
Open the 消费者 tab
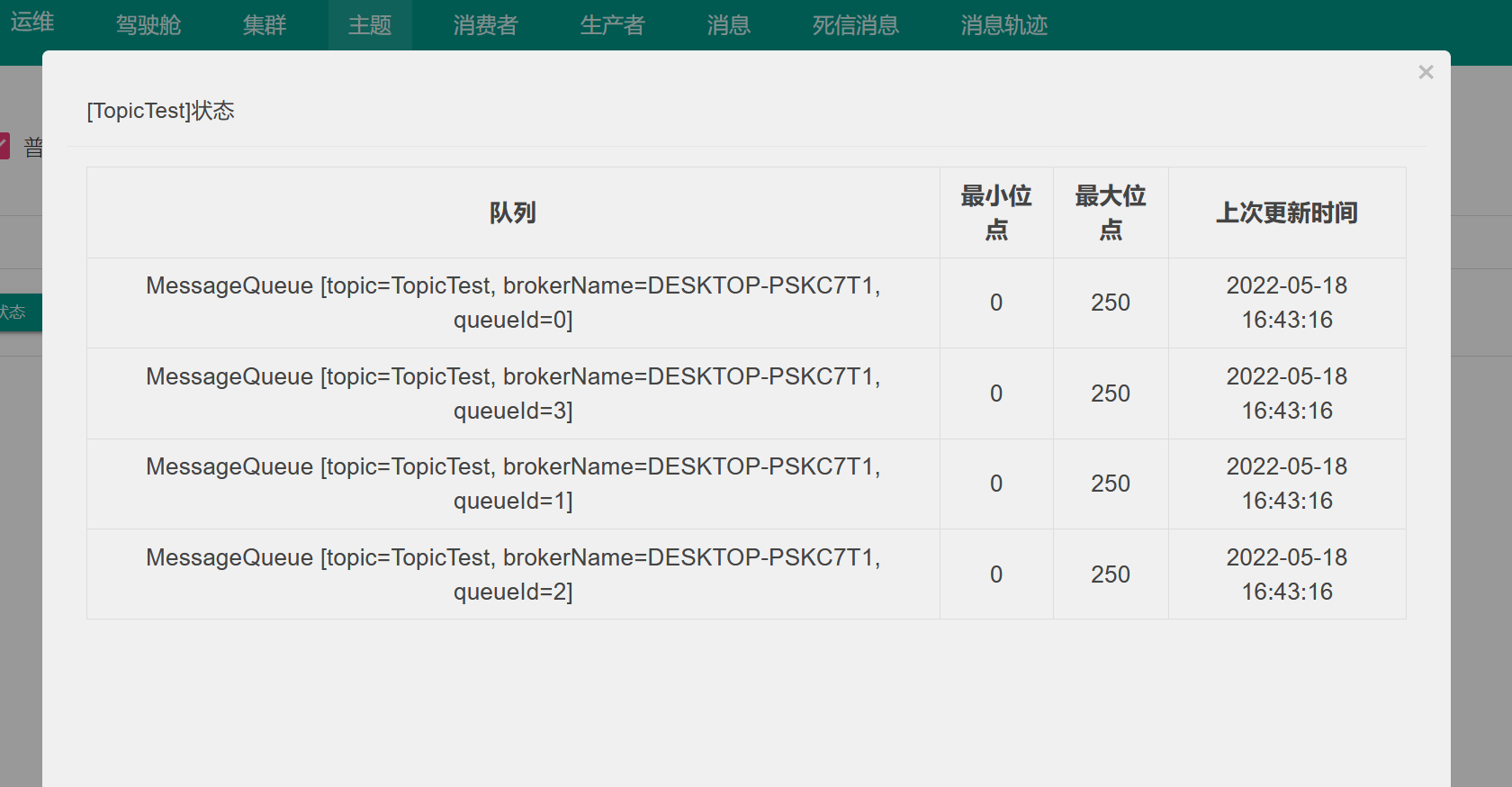pyautogui.click(x=486, y=25)
